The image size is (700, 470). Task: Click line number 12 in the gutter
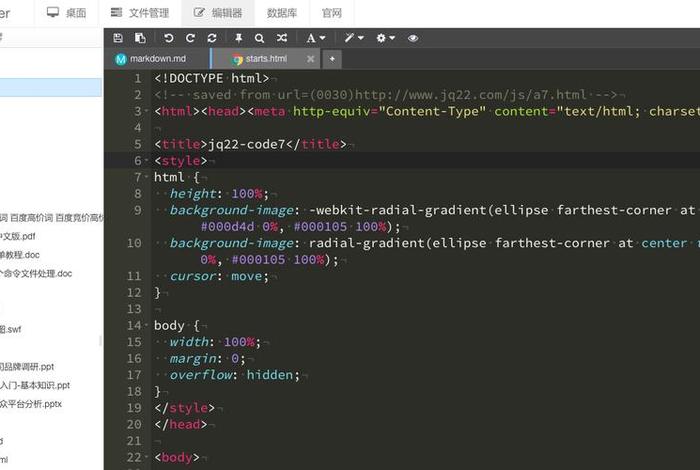pos(134,292)
